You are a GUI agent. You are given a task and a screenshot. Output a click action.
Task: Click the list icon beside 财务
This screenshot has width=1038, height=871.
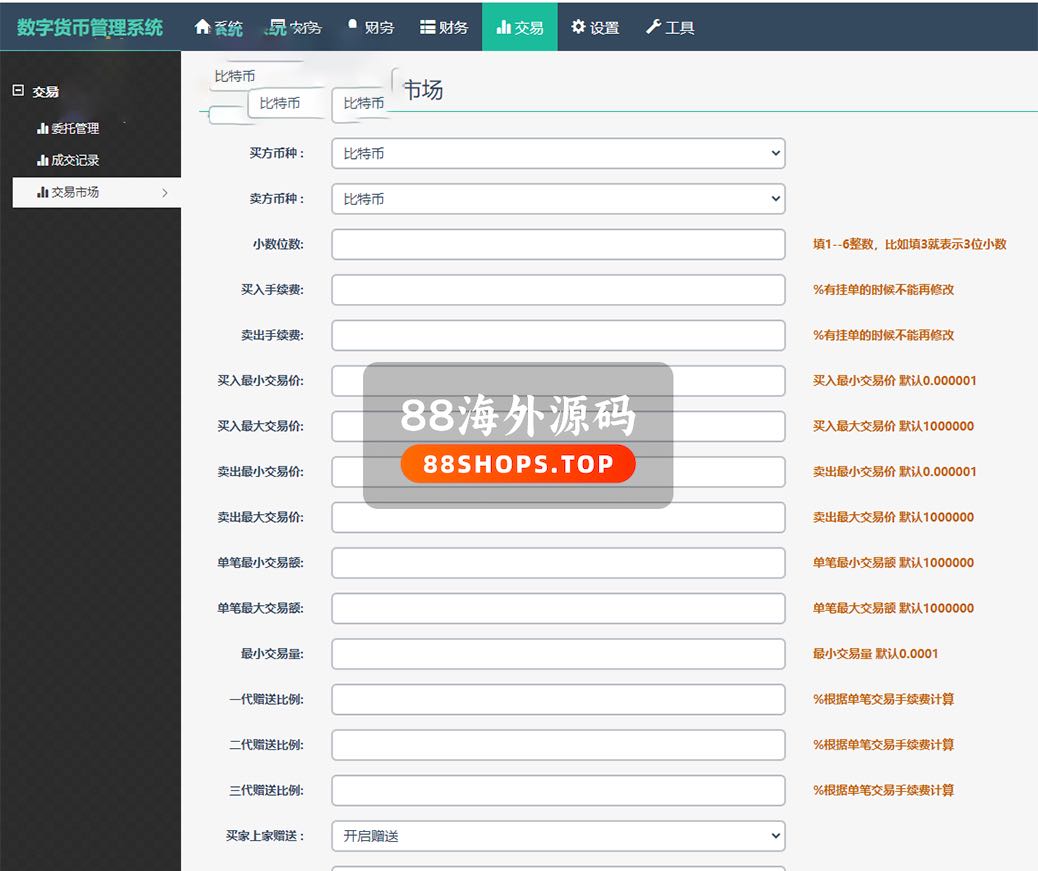pyautogui.click(x=427, y=27)
